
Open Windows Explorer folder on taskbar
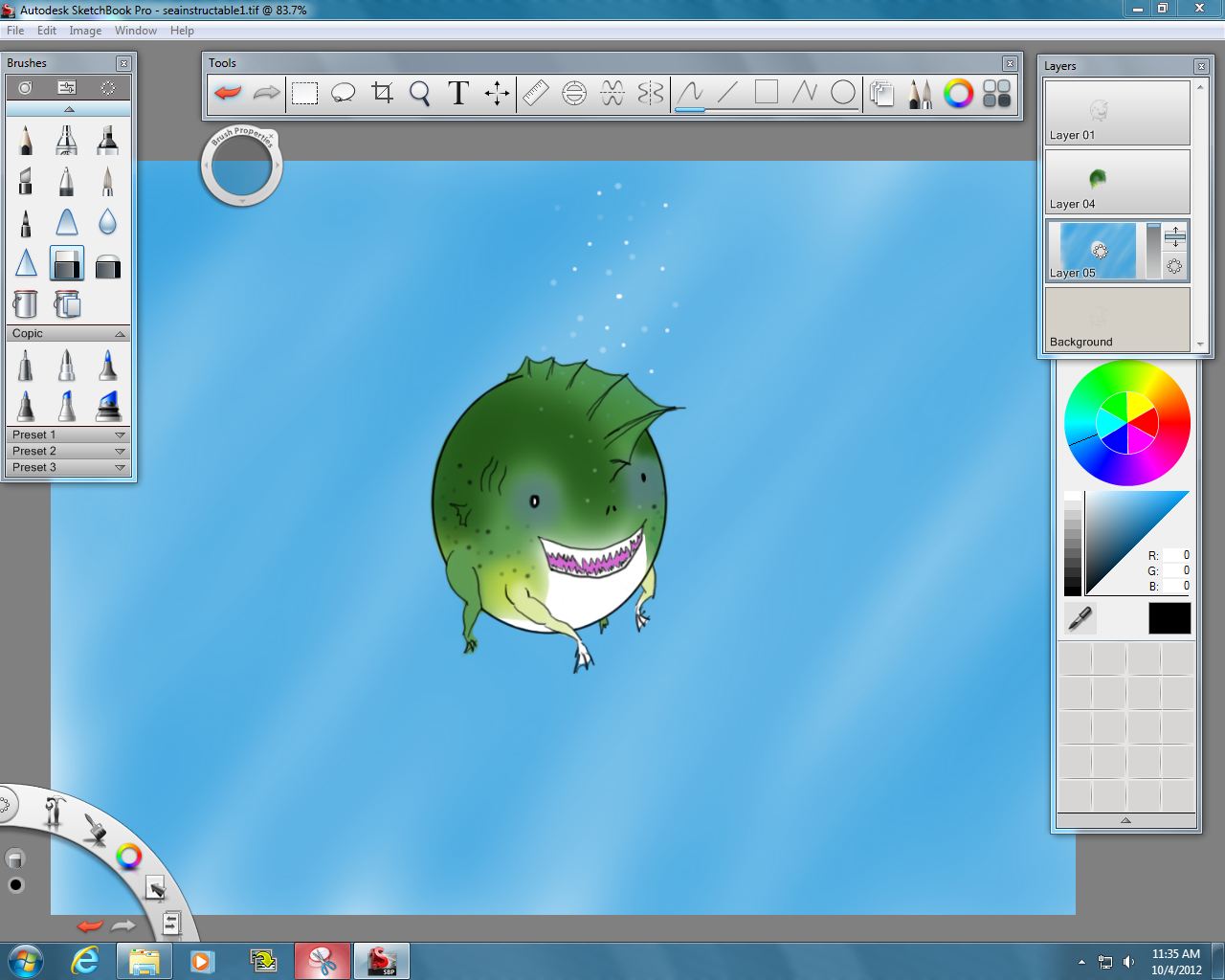tap(144, 960)
